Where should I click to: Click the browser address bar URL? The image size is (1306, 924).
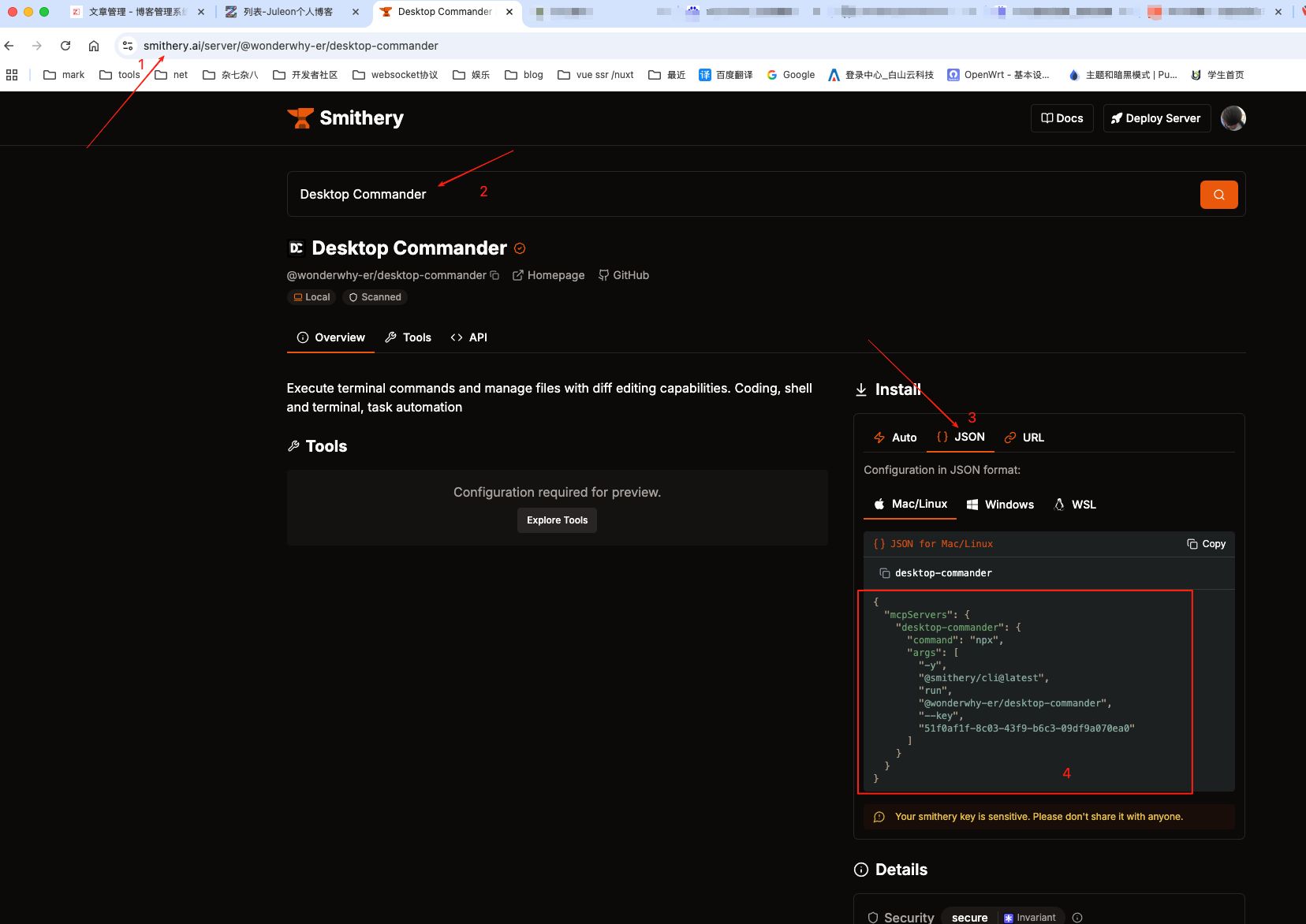click(x=291, y=46)
